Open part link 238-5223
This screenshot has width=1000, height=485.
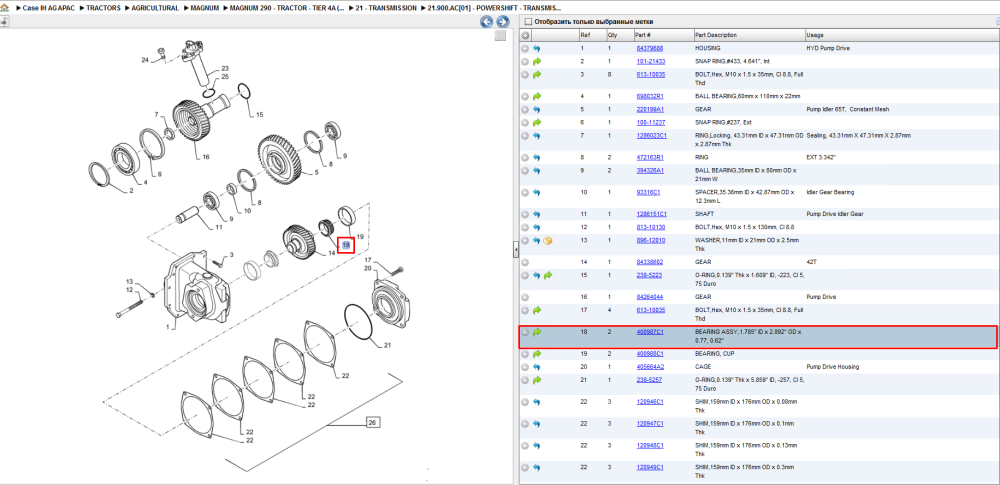[649, 275]
